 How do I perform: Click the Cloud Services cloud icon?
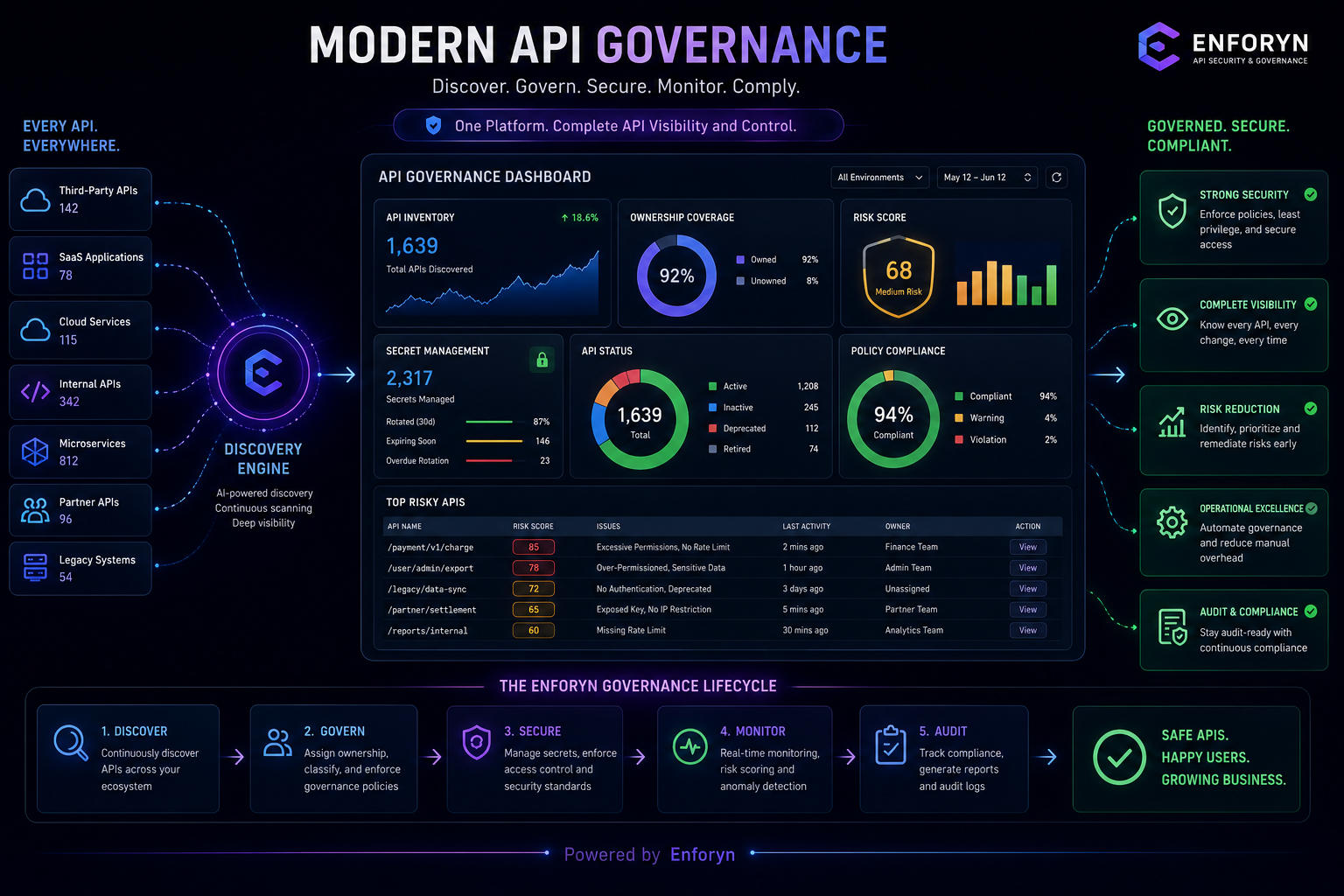click(35, 330)
